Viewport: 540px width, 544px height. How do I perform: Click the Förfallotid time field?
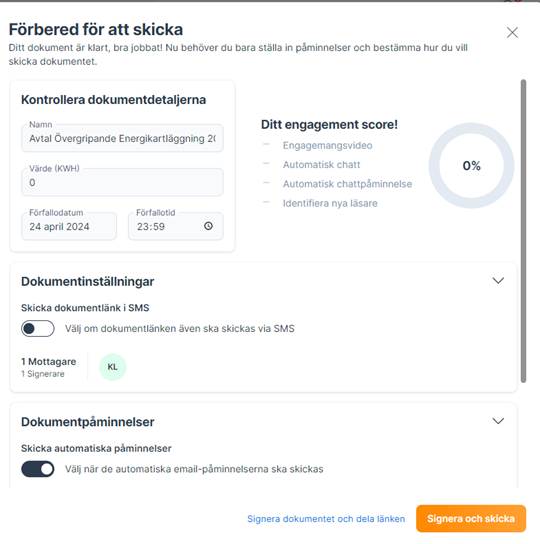coord(176,226)
